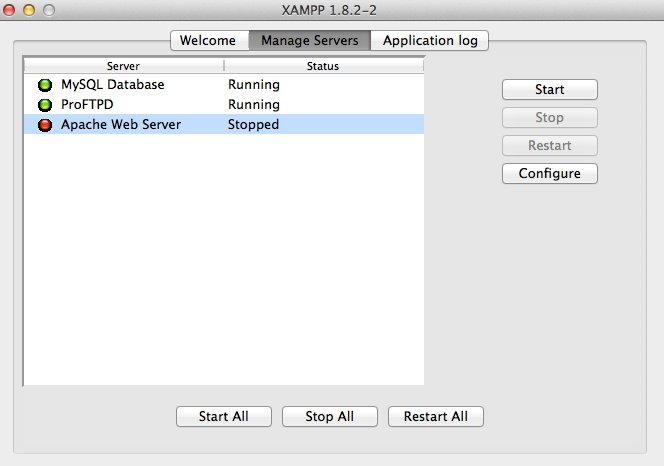Viewport: 664px width, 466px height.
Task: Click the Stopped status of Apache Web Server
Action: click(x=253, y=125)
